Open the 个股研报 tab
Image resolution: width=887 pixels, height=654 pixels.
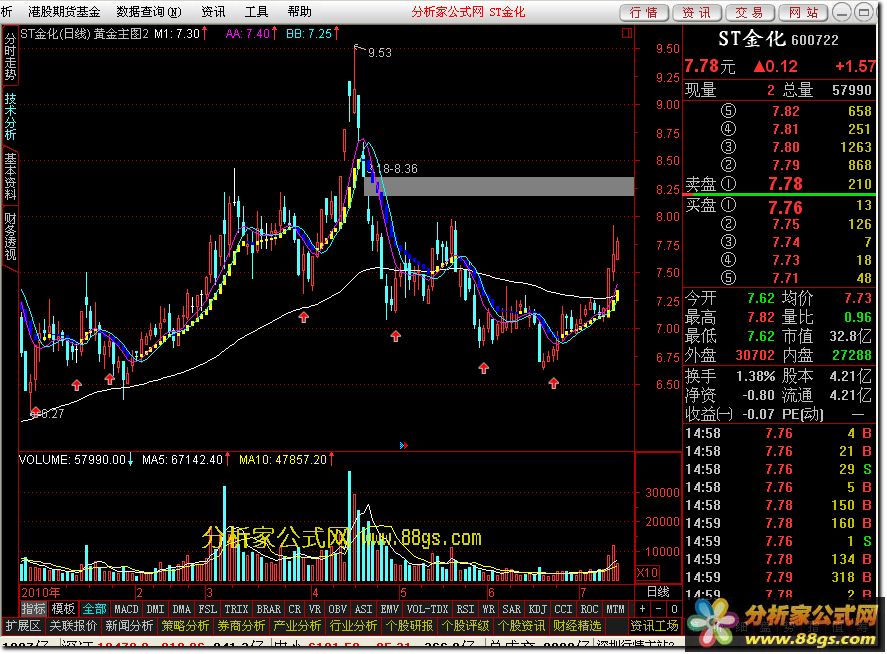[x=409, y=626]
